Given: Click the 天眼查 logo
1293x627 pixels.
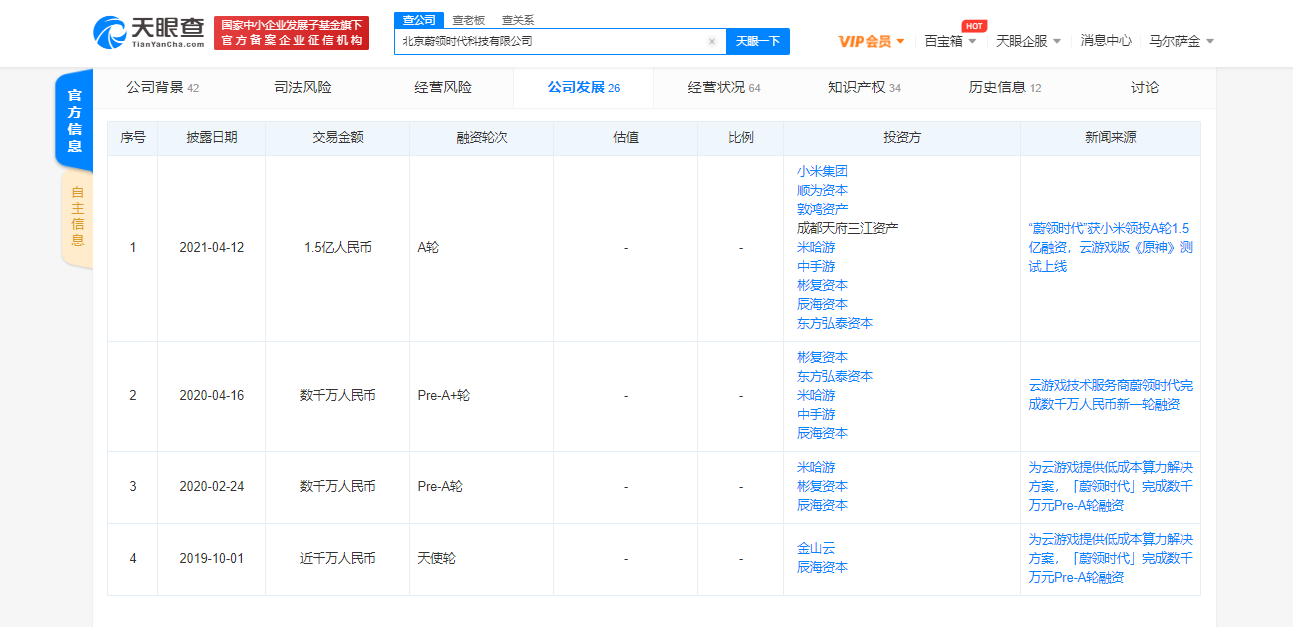Looking at the screenshot, I should [x=148, y=32].
